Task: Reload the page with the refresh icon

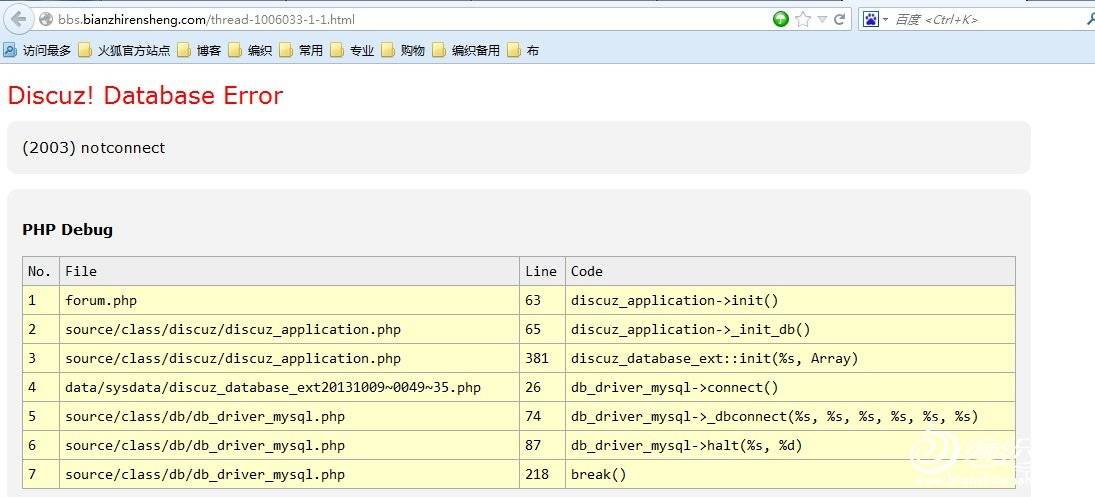Action: (x=839, y=20)
